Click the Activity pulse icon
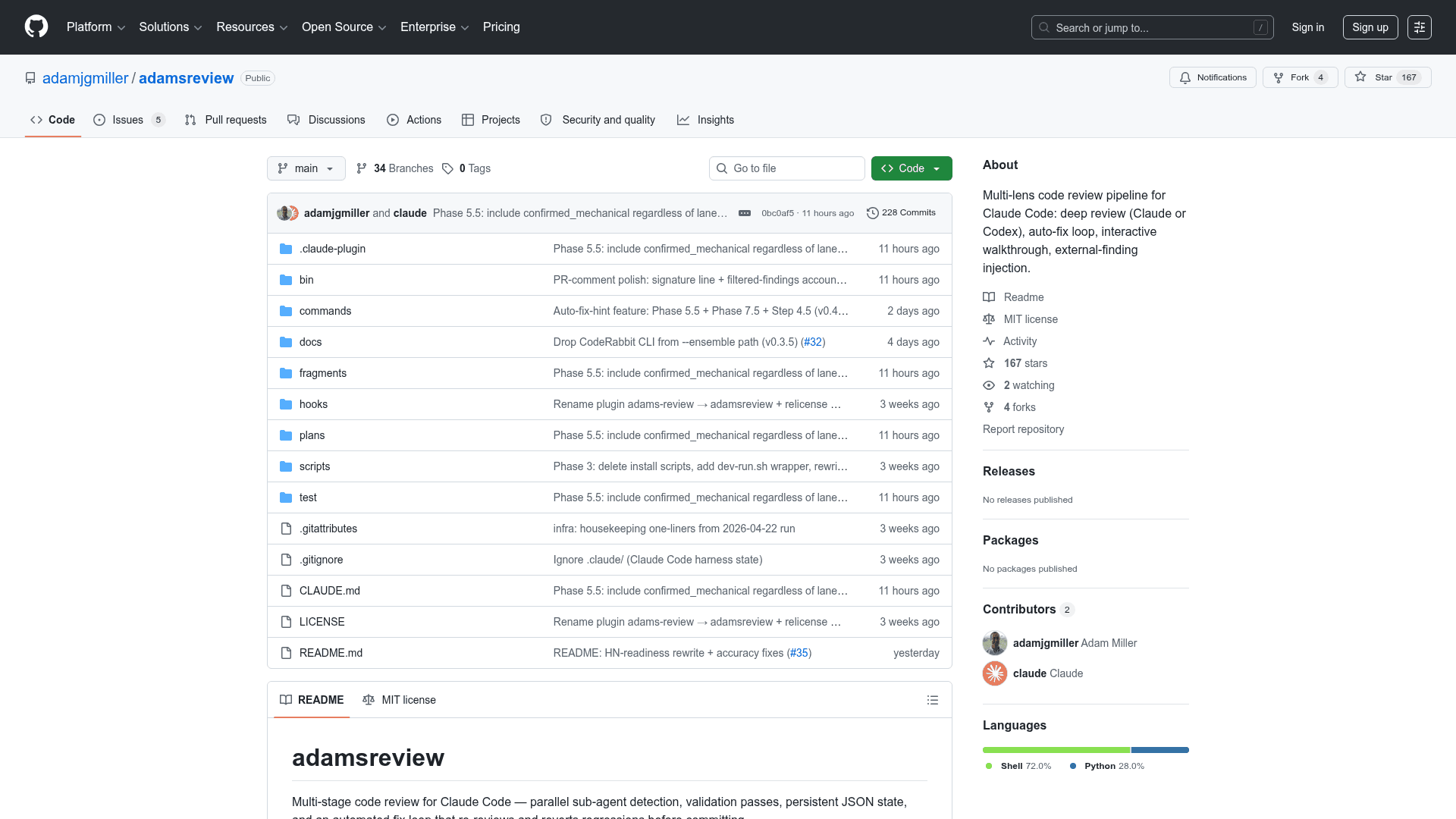 [989, 341]
